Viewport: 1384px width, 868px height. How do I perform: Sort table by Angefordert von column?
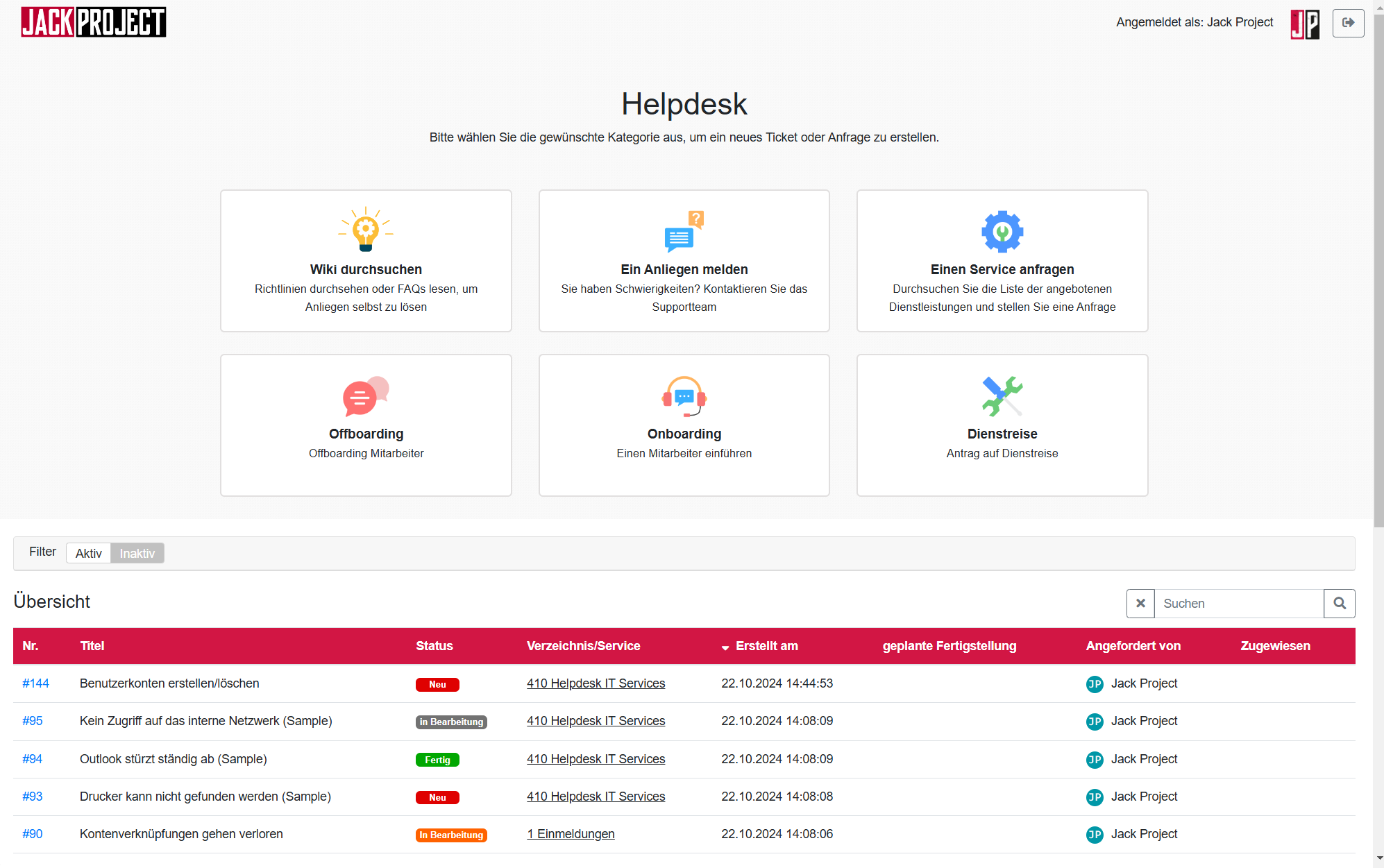tap(1133, 646)
